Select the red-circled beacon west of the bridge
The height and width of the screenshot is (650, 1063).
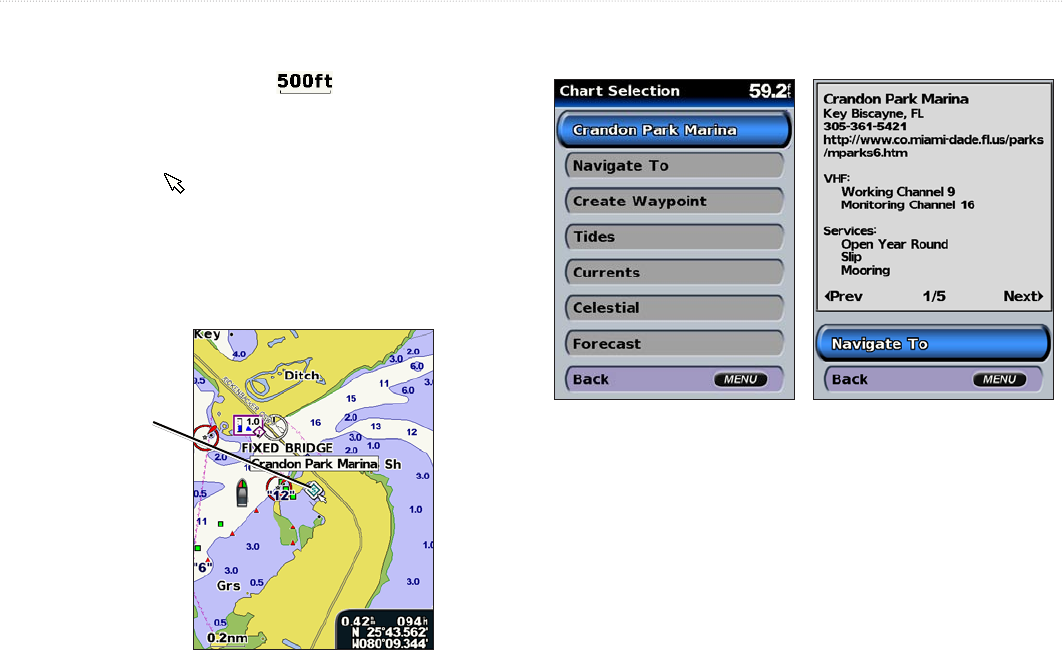(206, 437)
